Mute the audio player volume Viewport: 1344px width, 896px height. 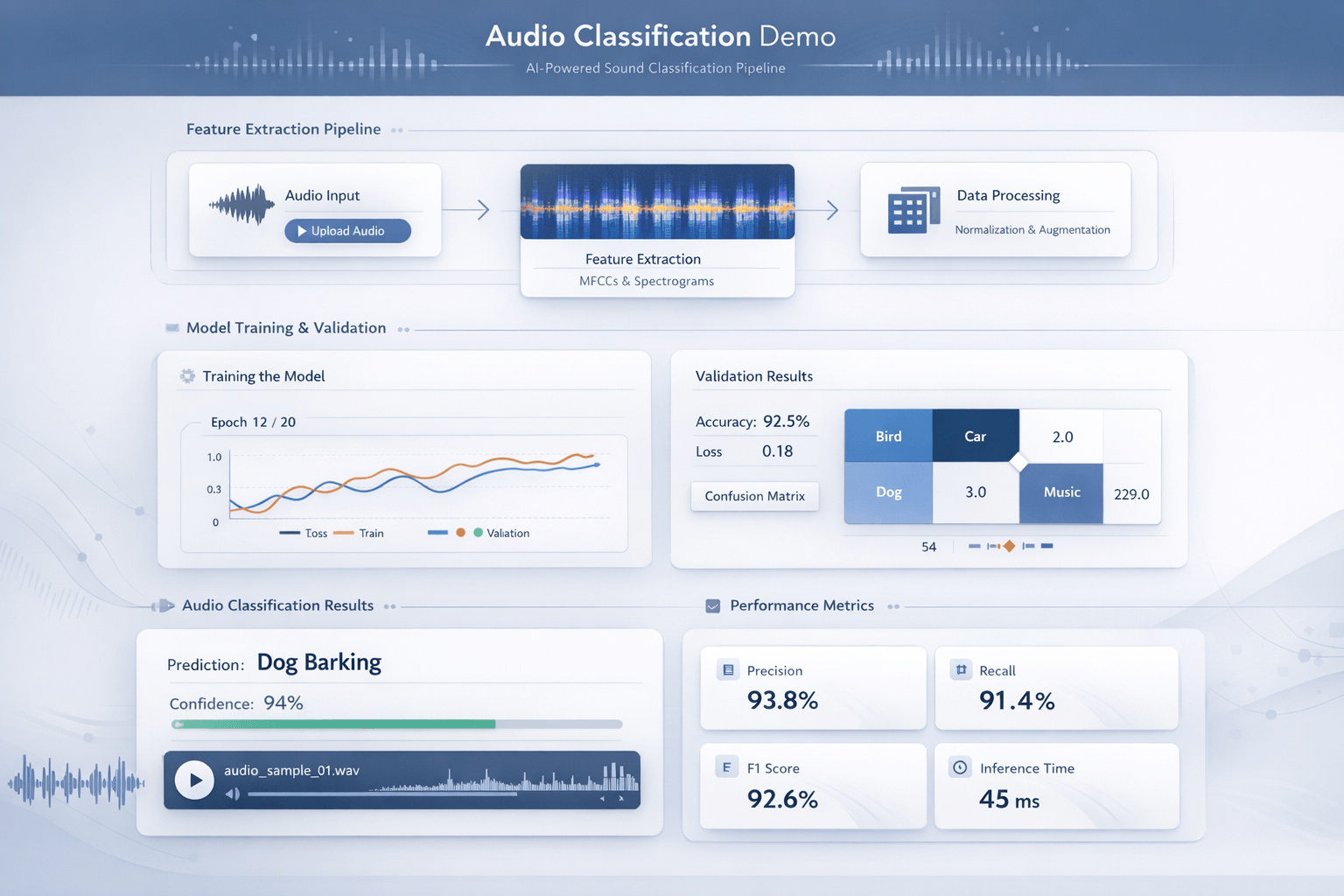point(231,794)
